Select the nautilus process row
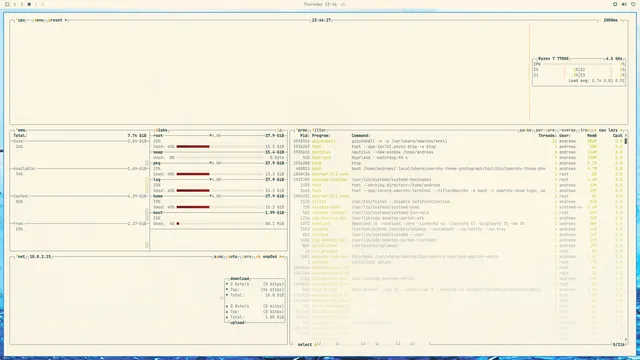The height and width of the screenshot is (360, 640). [x=457, y=152]
